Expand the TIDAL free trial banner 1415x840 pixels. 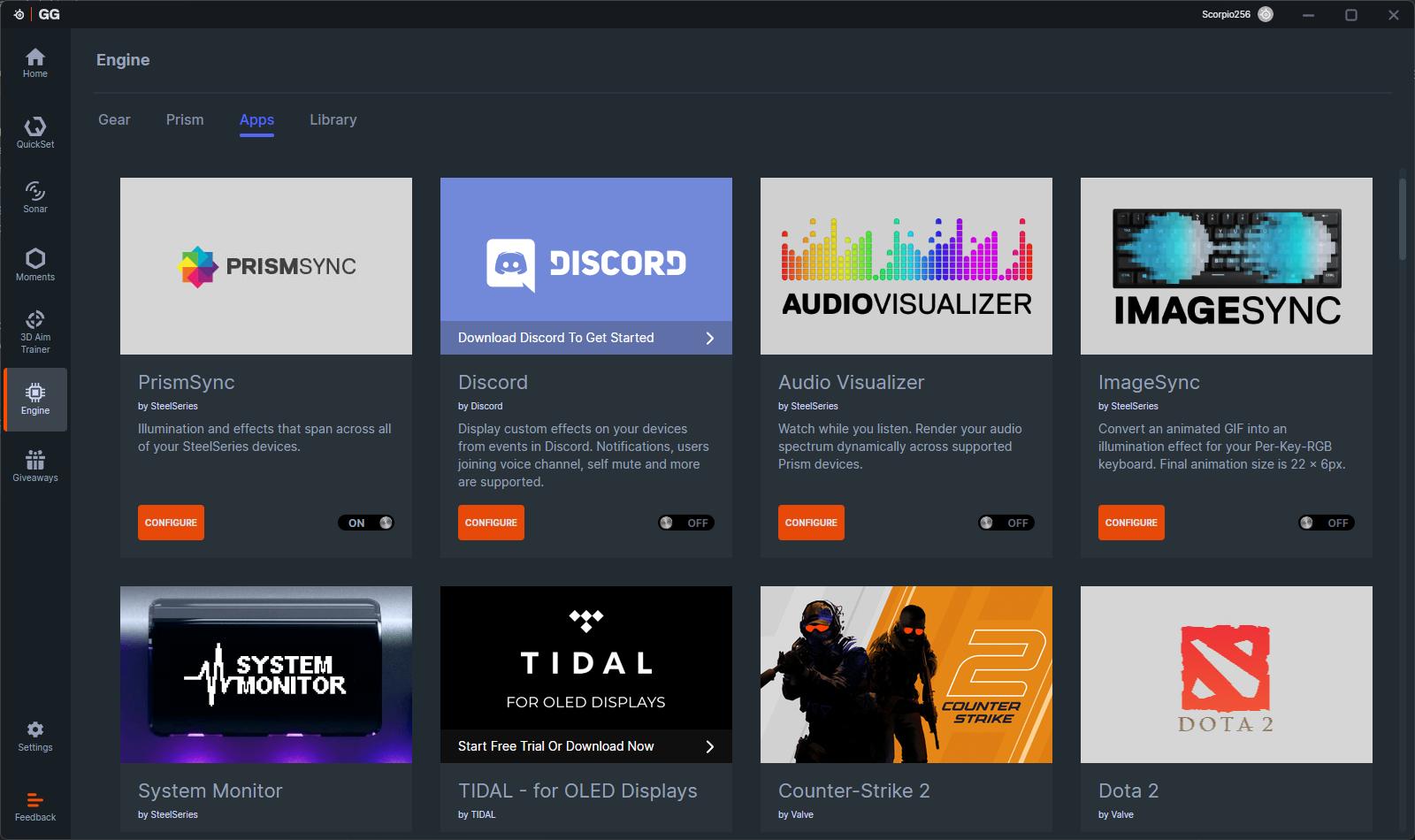click(x=585, y=746)
